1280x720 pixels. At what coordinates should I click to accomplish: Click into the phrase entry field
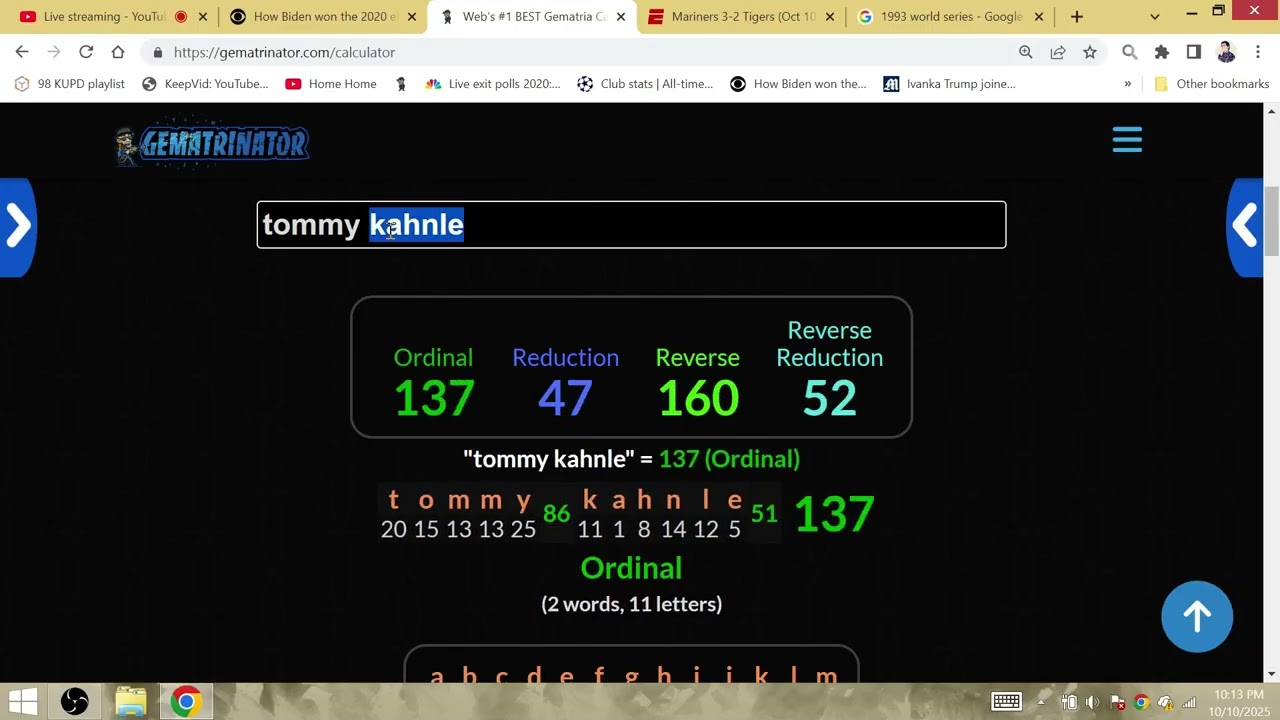click(x=631, y=225)
